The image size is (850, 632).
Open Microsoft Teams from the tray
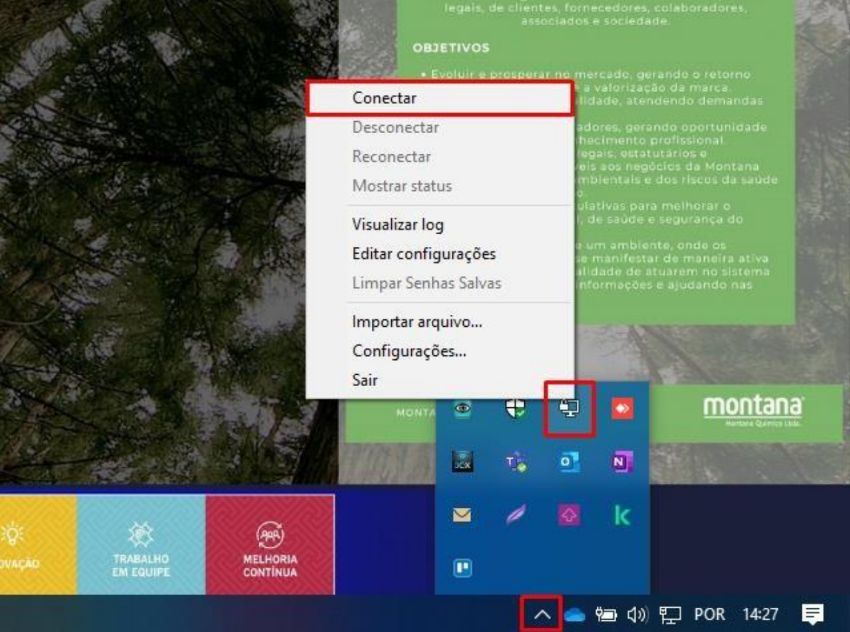coord(516,461)
